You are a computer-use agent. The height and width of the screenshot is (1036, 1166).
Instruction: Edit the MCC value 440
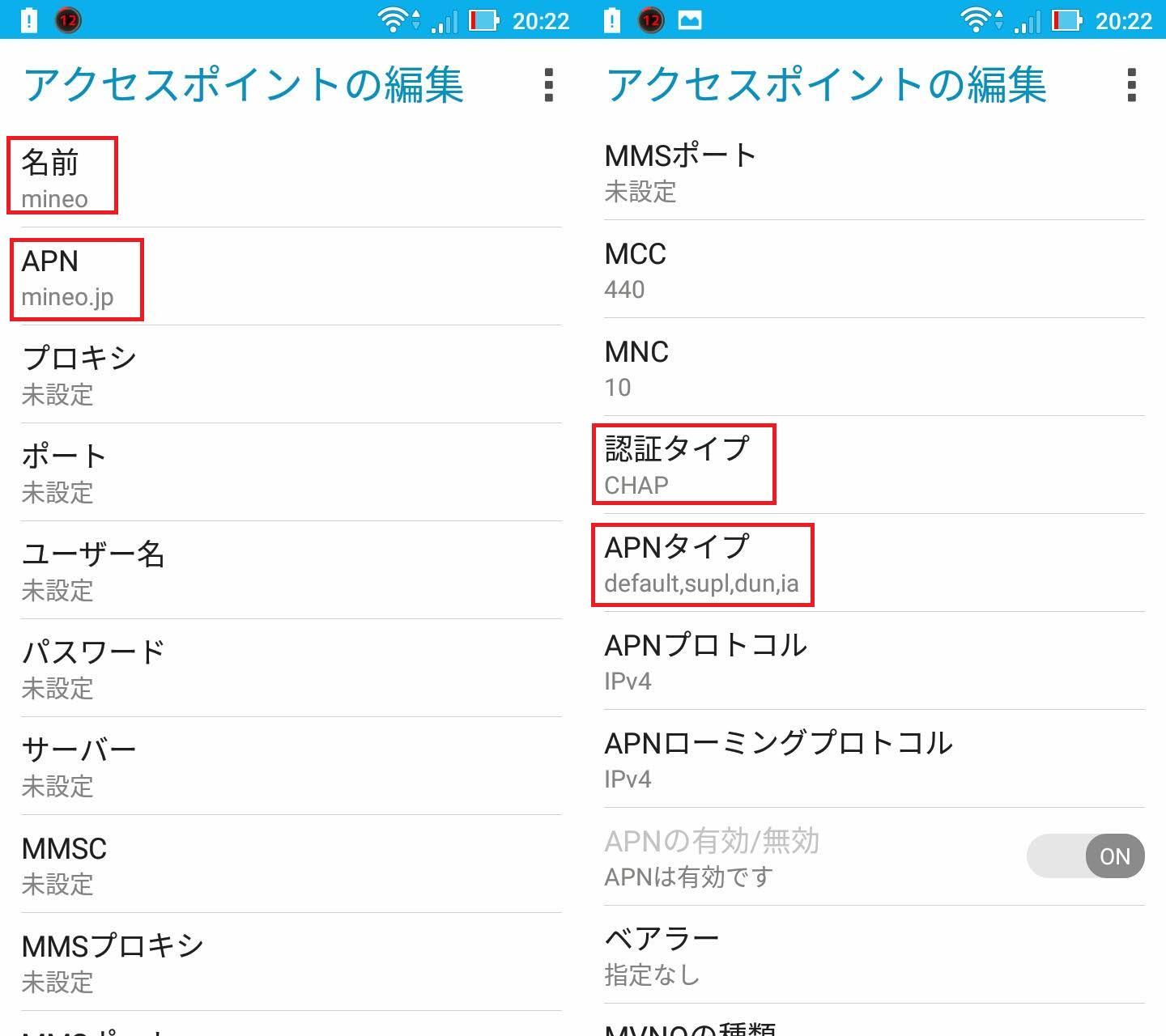[x=874, y=270]
